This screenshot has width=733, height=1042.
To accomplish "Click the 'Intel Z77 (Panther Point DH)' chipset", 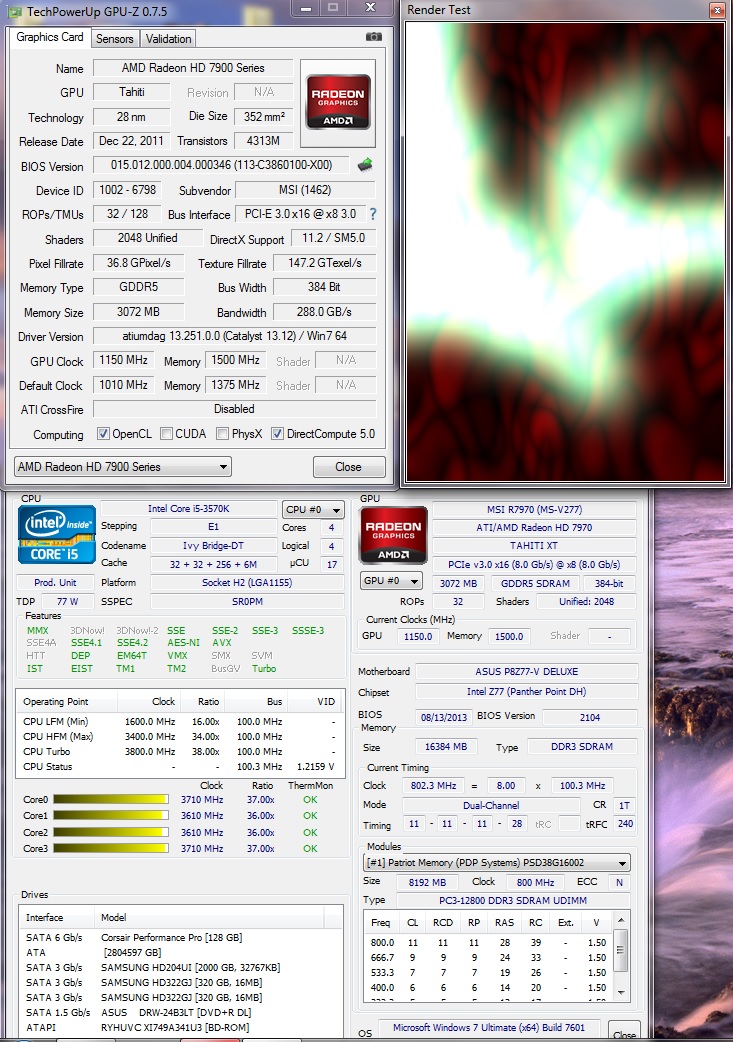I will (526, 692).
